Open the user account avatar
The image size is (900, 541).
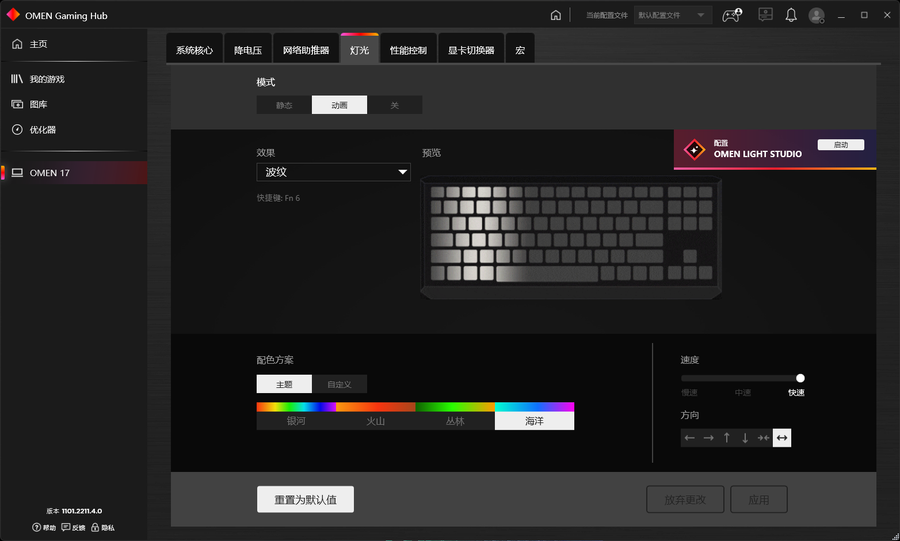point(816,15)
